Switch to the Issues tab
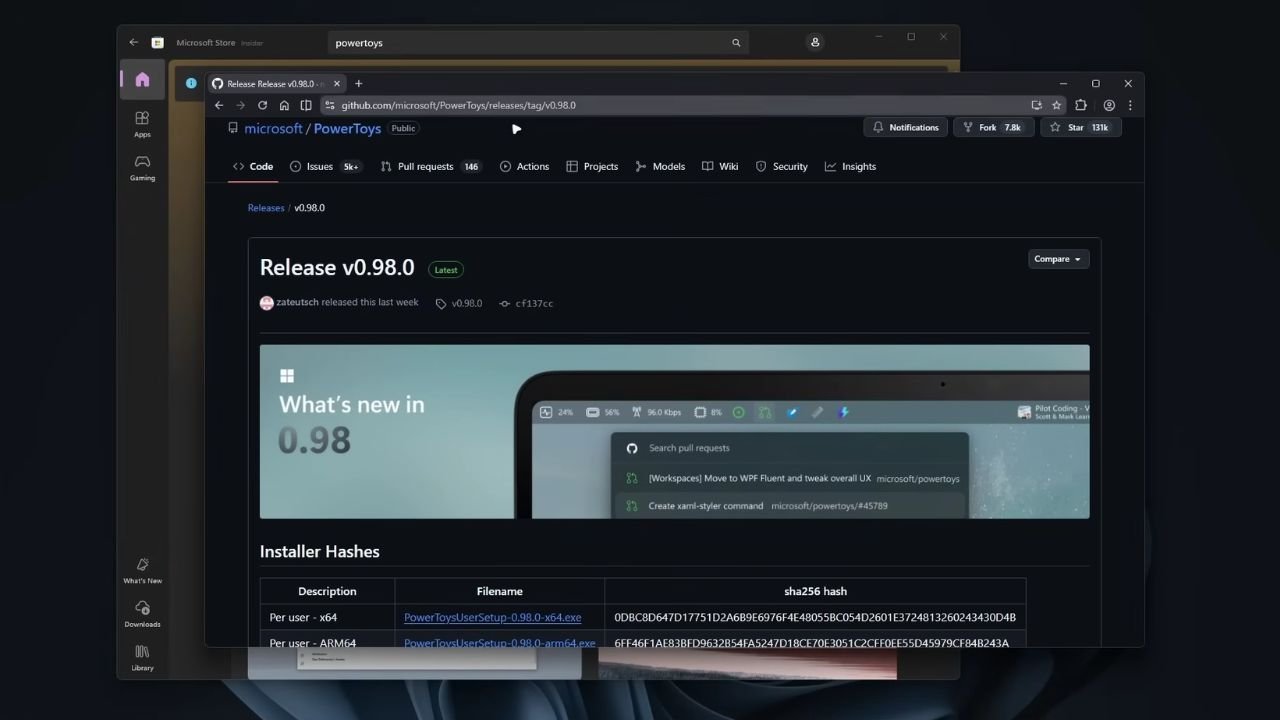Image resolution: width=1280 pixels, height=720 pixels. tap(319, 166)
